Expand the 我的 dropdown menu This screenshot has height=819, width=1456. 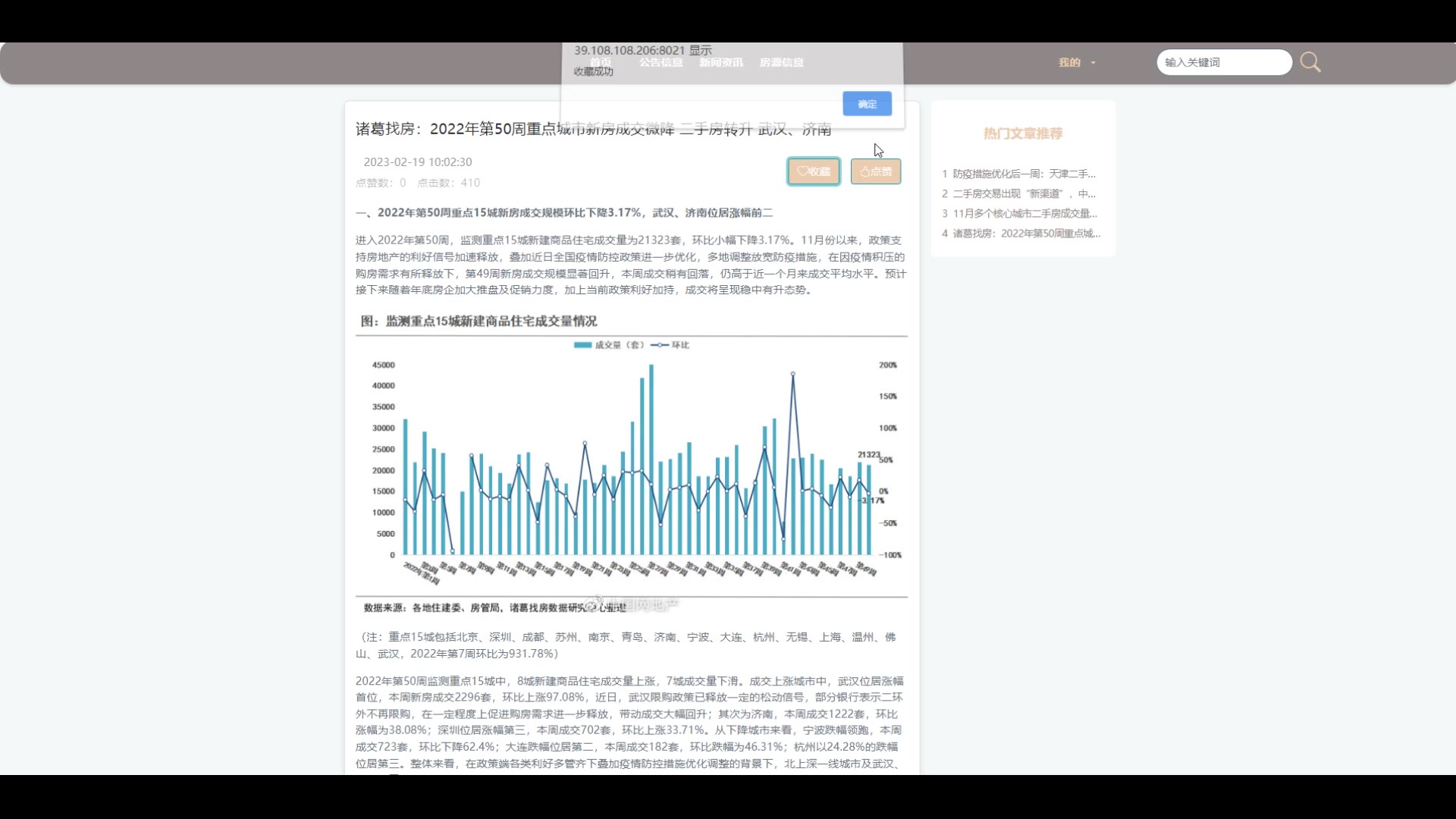point(1077,62)
